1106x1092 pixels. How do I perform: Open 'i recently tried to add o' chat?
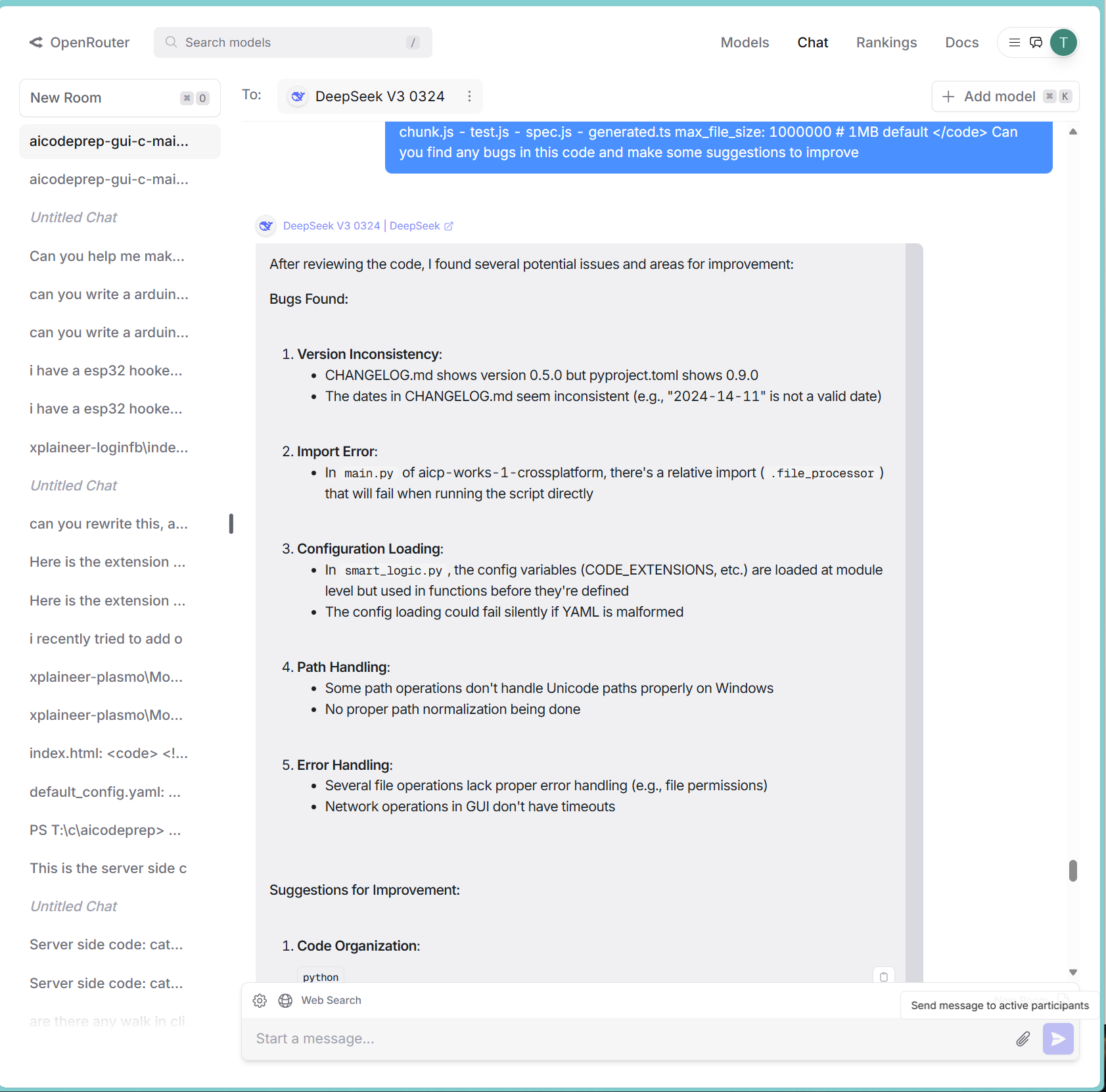click(x=120, y=639)
